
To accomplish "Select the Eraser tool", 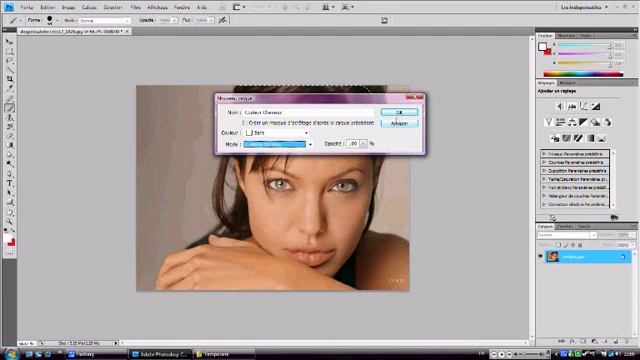I will point(9,136).
